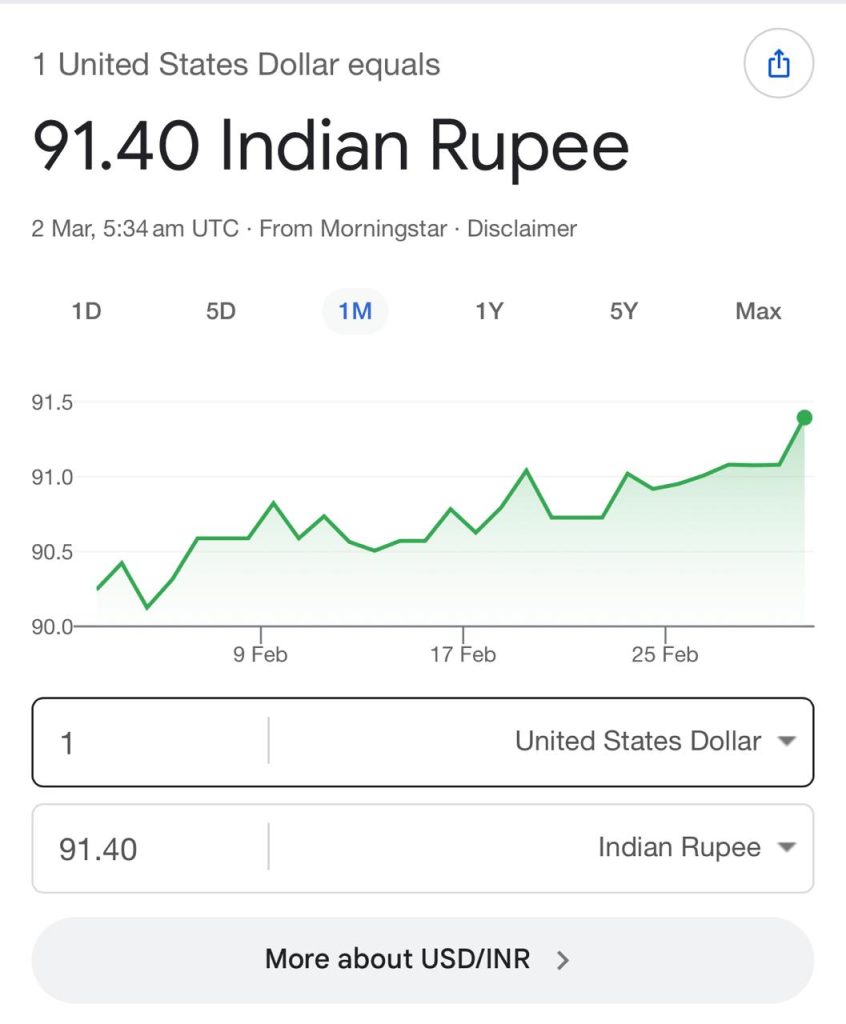
Task: Click the 17 Feb axis label
Action: [463, 655]
